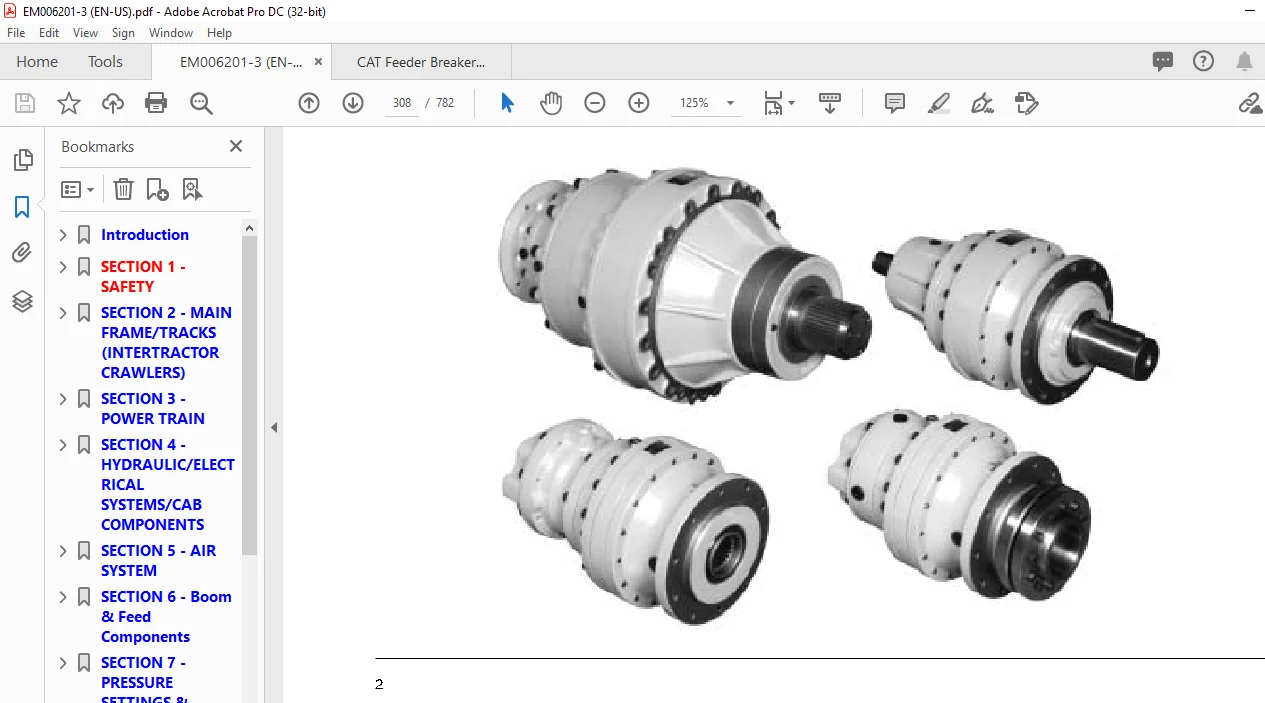Open the bookmark options menu dropdown

tap(77, 189)
